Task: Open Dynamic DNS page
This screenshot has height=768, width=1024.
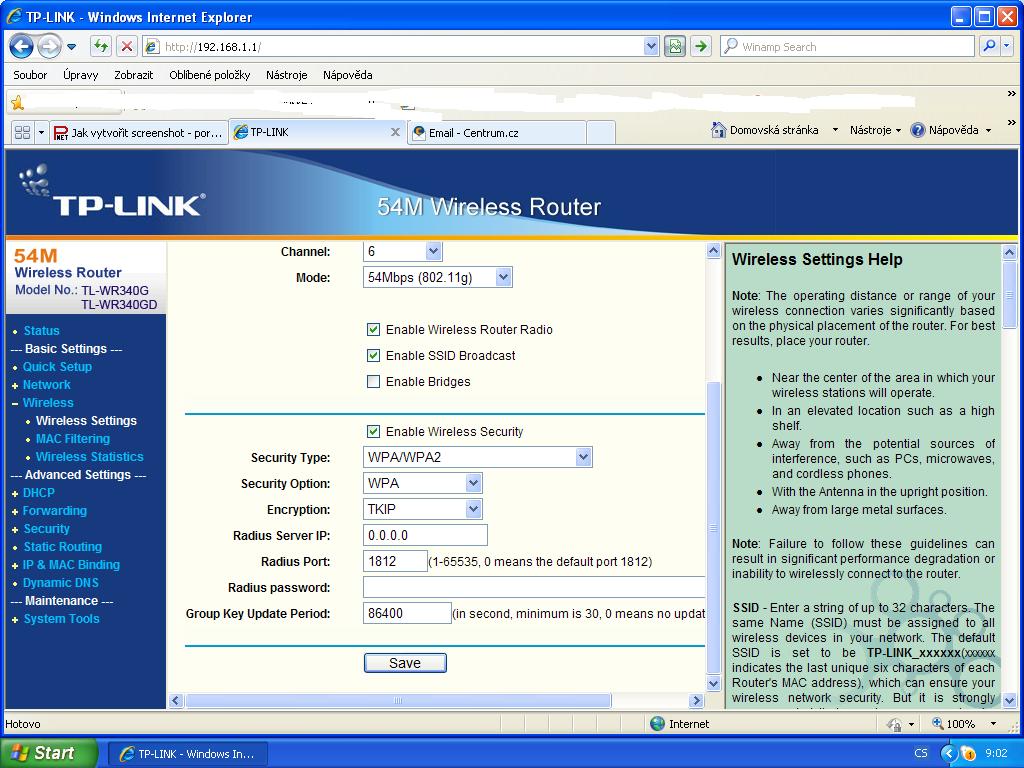Action: [61, 583]
